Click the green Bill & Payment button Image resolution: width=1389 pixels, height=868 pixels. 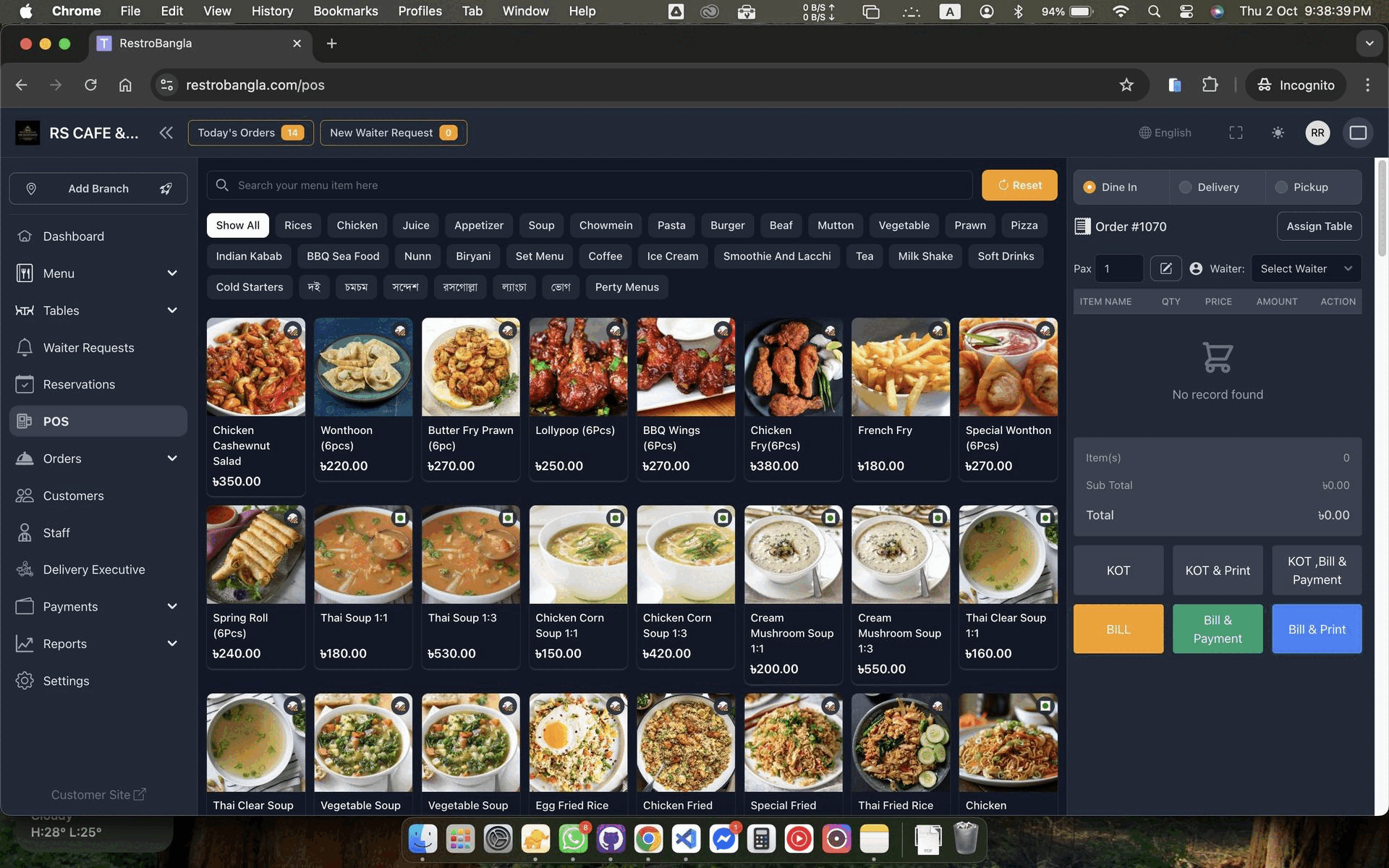pyautogui.click(x=1217, y=629)
